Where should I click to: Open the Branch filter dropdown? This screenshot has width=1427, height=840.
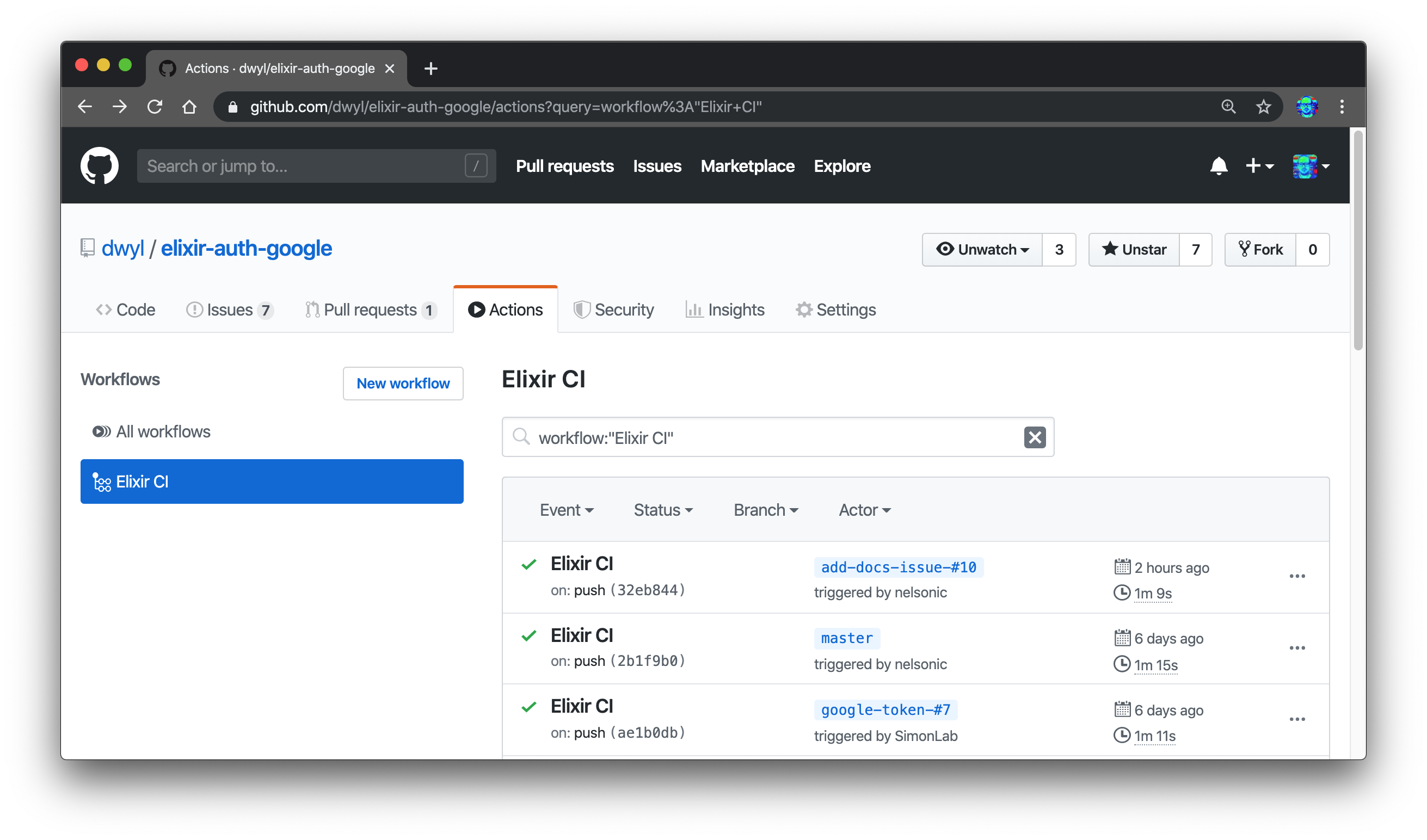(766, 509)
